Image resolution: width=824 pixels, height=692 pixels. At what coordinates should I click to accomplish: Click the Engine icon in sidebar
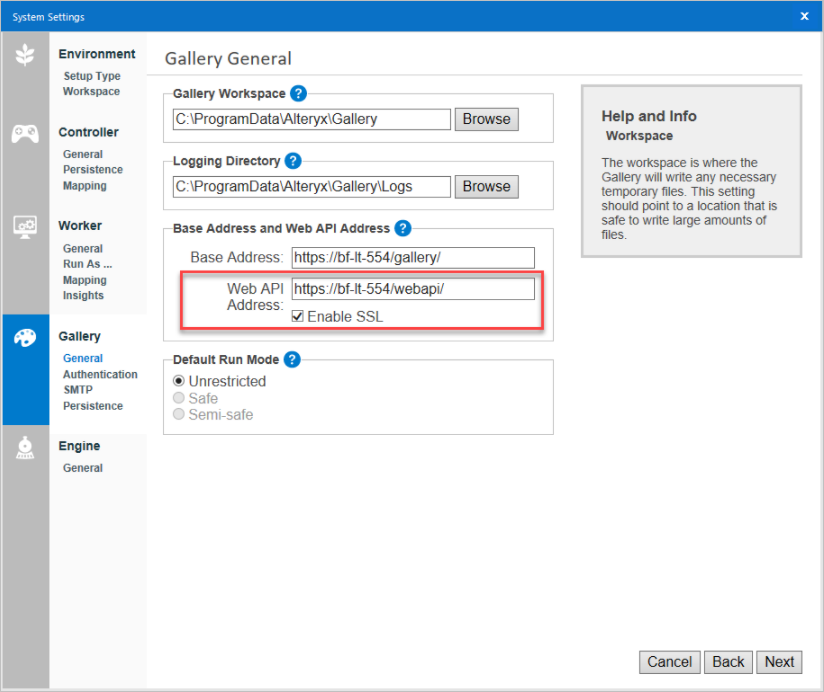point(25,449)
